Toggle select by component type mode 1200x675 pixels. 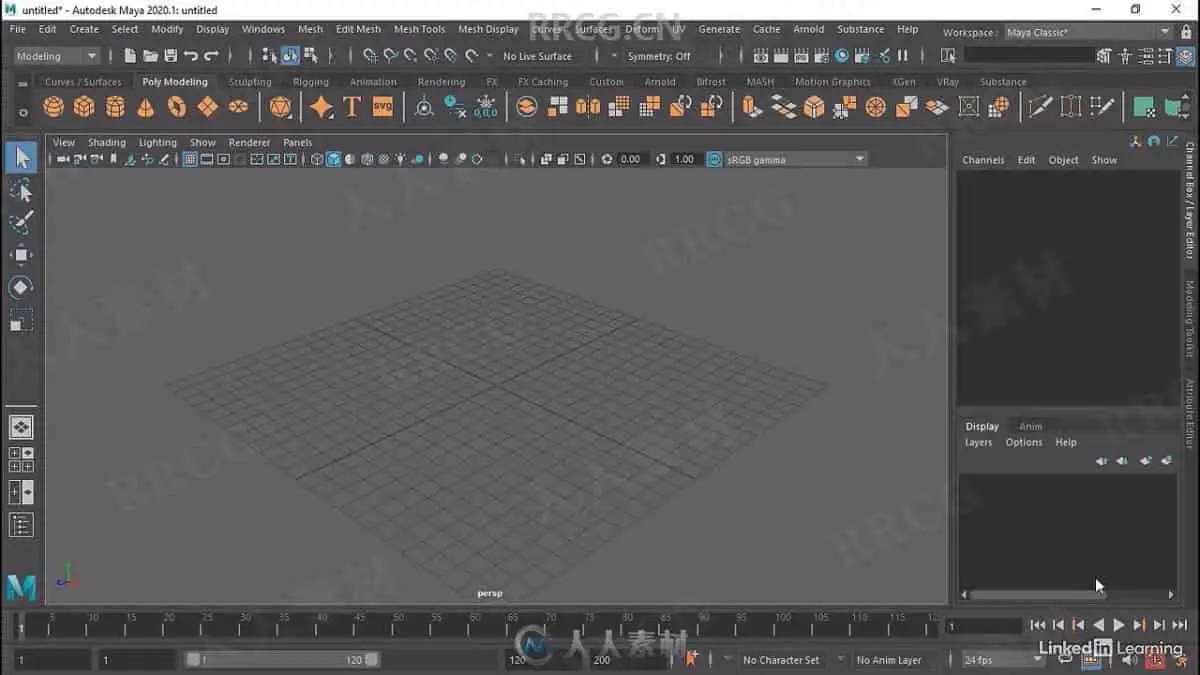click(310, 56)
